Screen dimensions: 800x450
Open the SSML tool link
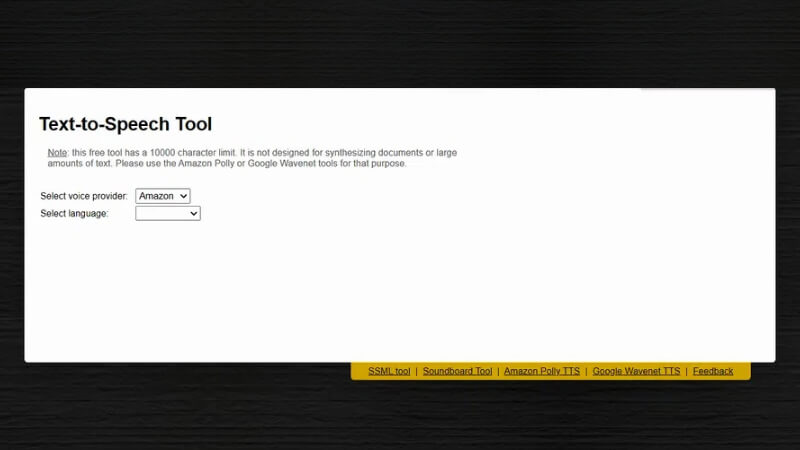pos(389,371)
